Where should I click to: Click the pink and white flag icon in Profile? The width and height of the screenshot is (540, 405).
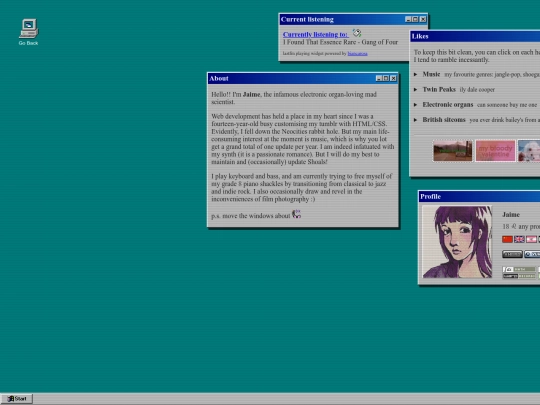pyautogui.click(x=531, y=239)
